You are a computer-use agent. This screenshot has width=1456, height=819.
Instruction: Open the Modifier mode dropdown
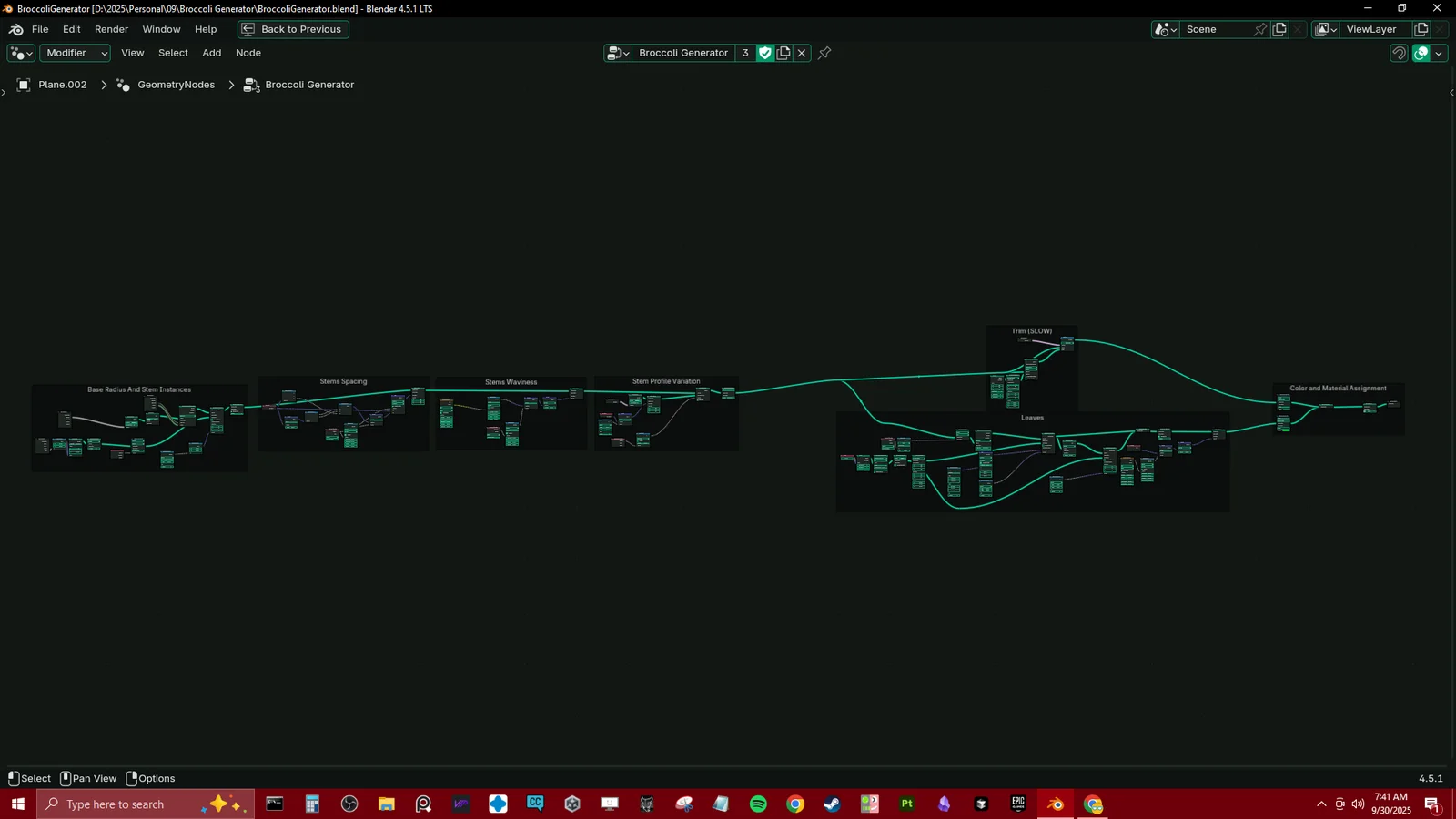point(75,53)
